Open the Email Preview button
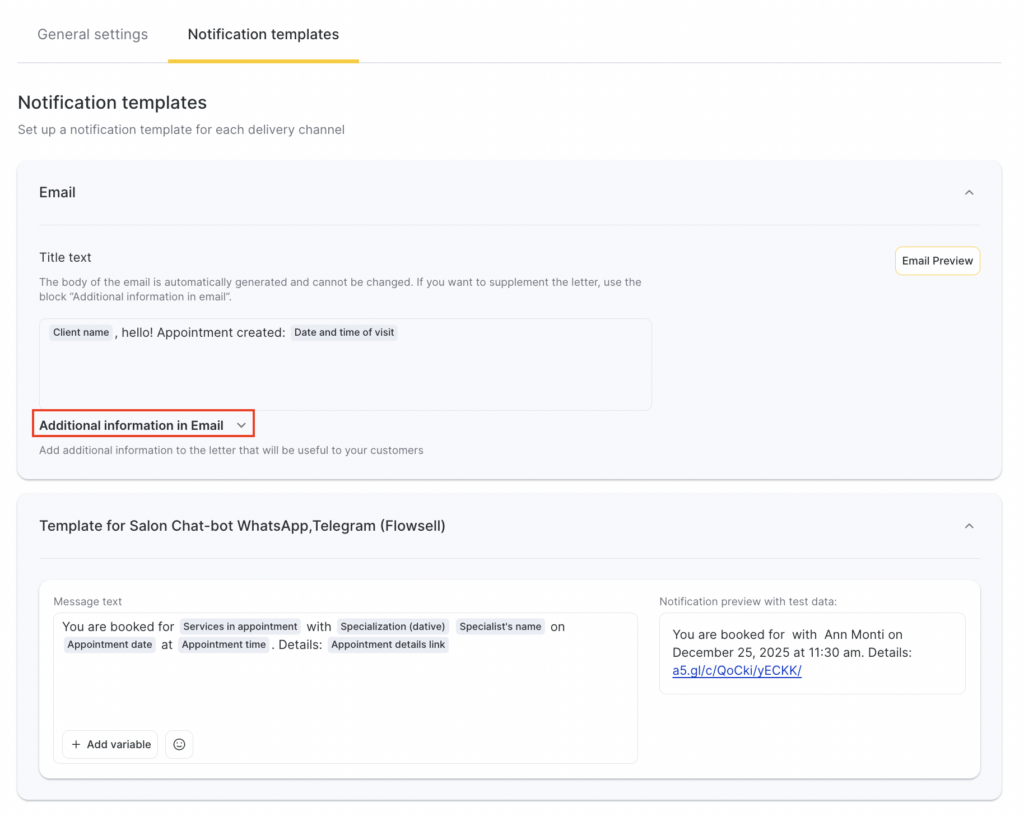Viewport: 1024px width, 816px height. tap(936, 261)
